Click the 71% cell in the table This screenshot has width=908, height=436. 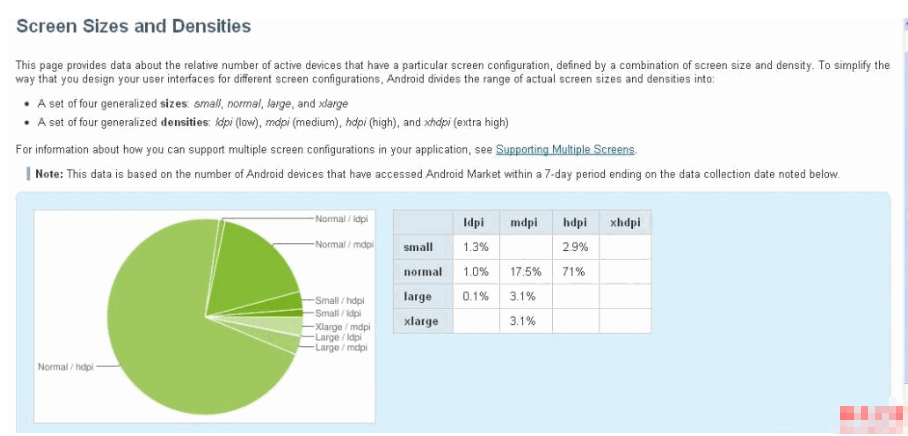[x=574, y=271]
